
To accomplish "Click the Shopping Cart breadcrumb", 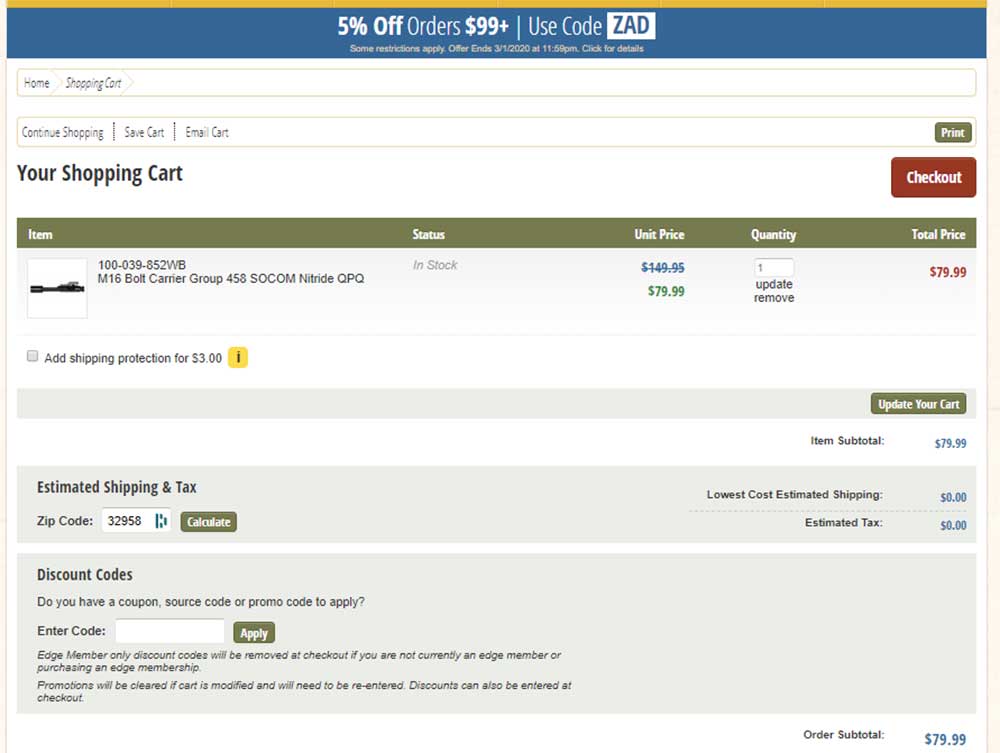I will (93, 83).
